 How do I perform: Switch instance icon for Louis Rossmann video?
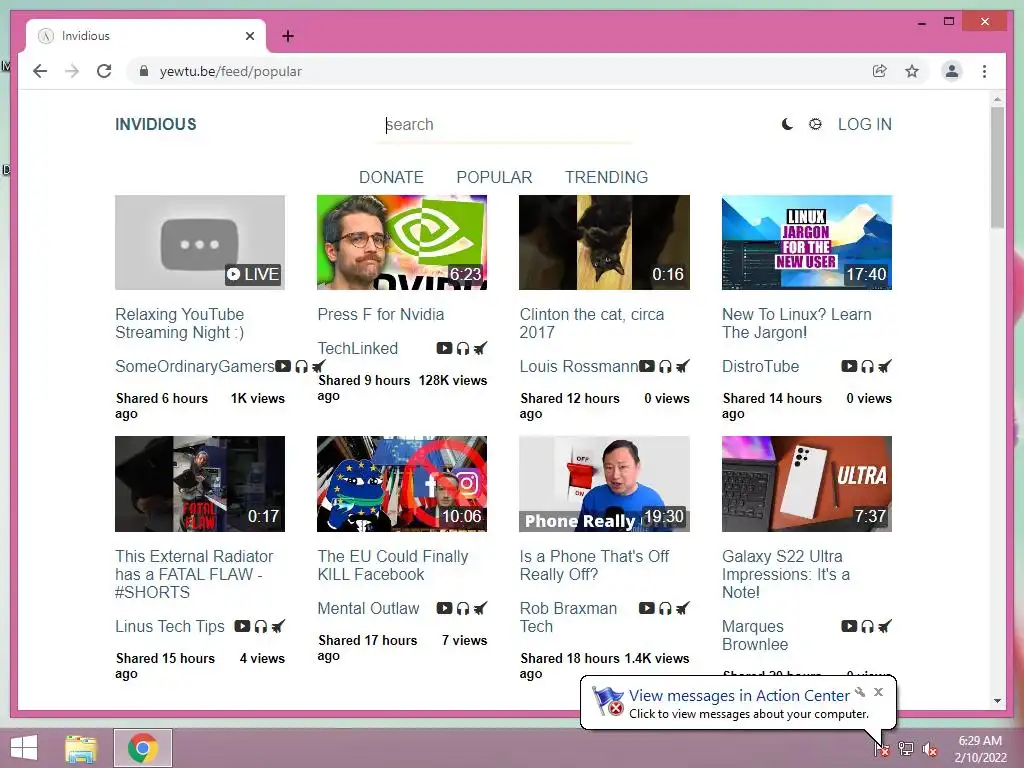(x=682, y=366)
